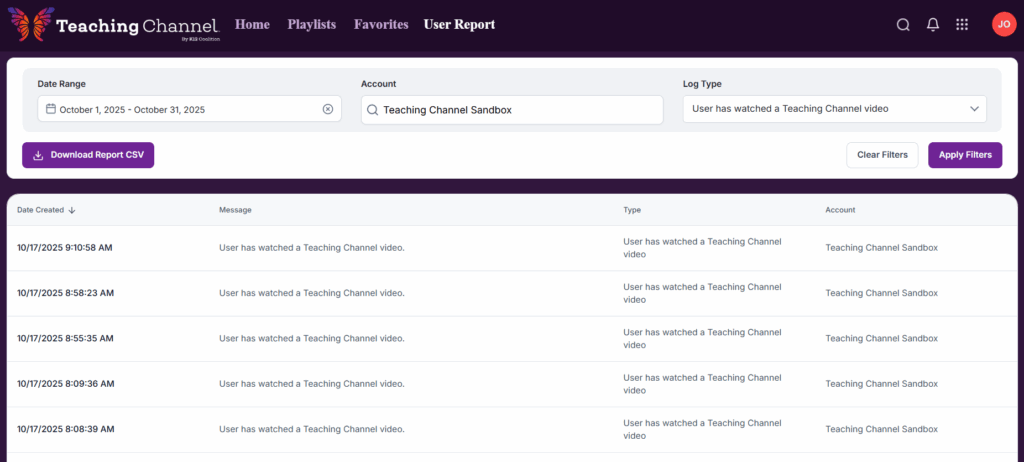Viewport: 1024px width, 462px height.
Task: Click the Message column header
Action: tap(236, 210)
